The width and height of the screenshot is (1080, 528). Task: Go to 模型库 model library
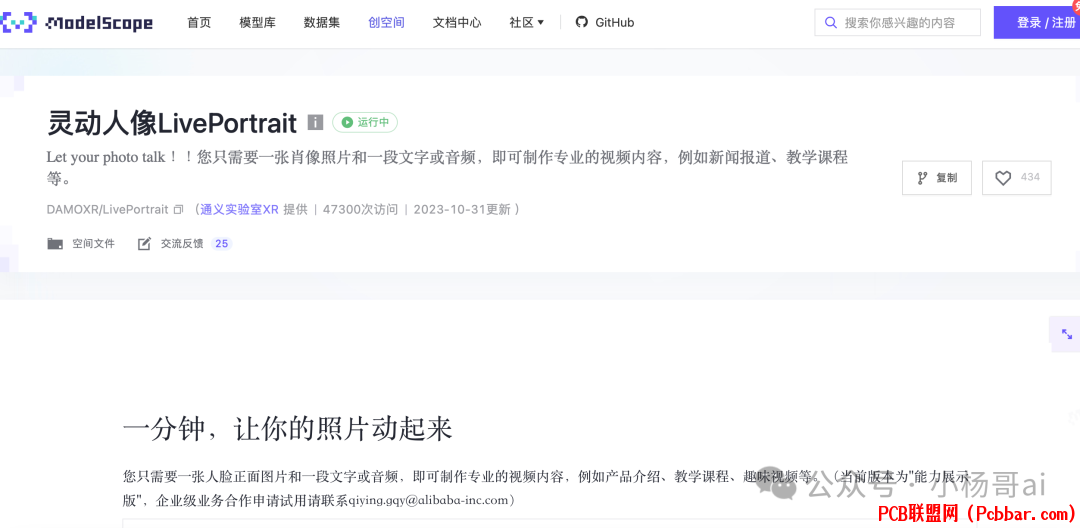click(258, 23)
